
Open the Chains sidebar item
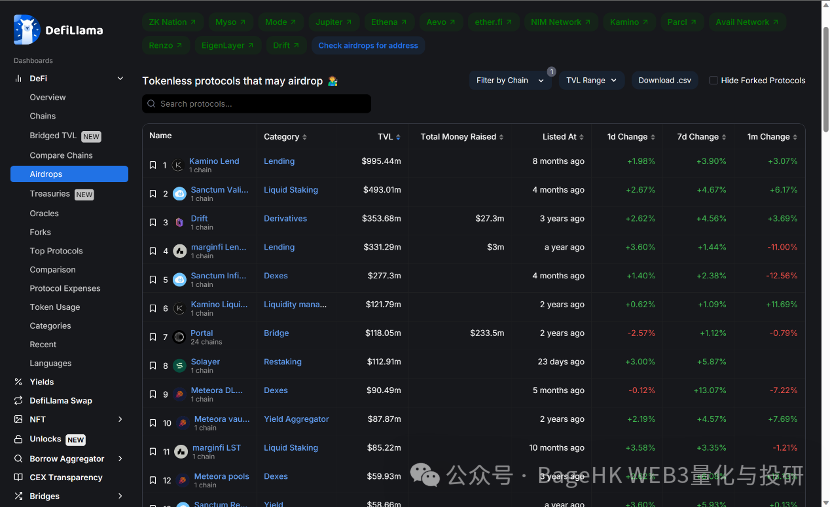pyautogui.click(x=42, y=116)
